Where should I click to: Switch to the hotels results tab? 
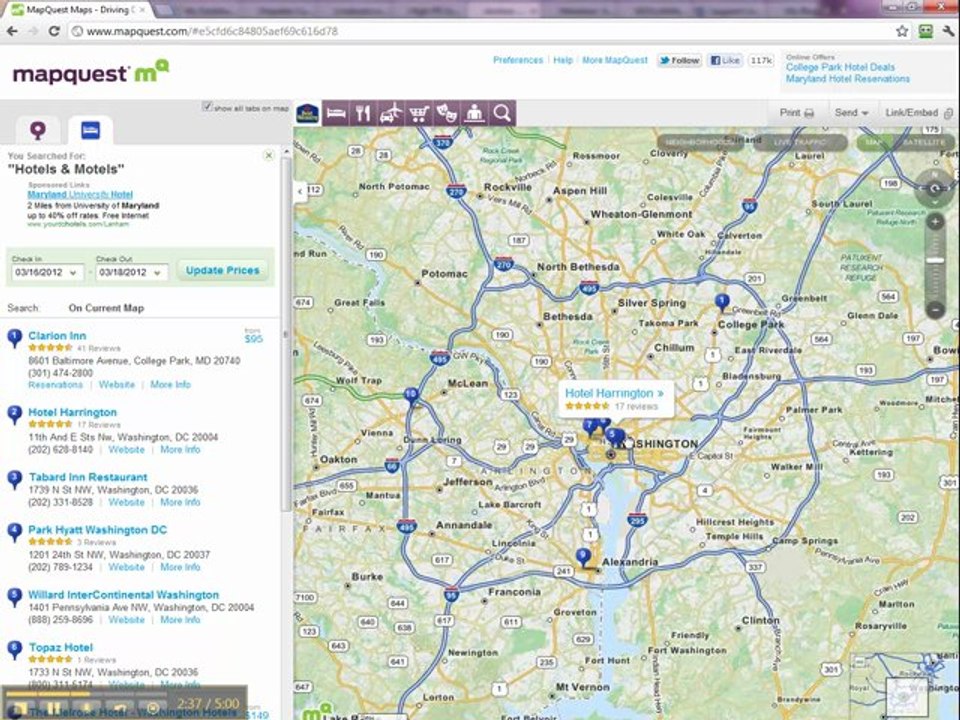tap(91, 130)
